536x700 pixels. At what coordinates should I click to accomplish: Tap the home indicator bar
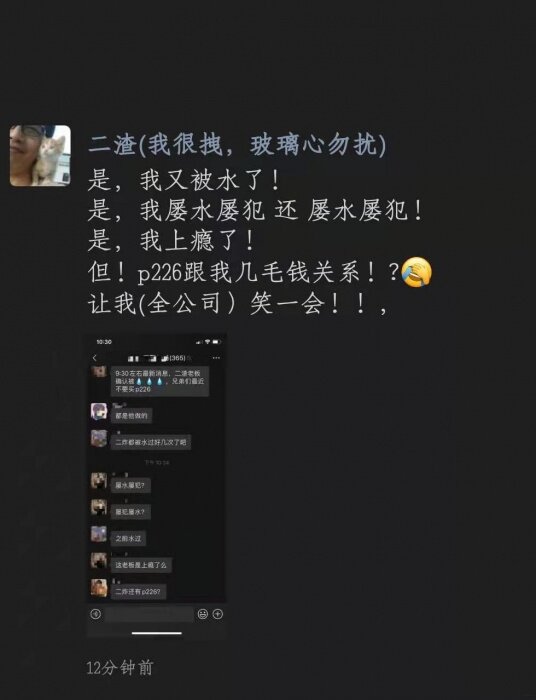click(x=157, y=633)
